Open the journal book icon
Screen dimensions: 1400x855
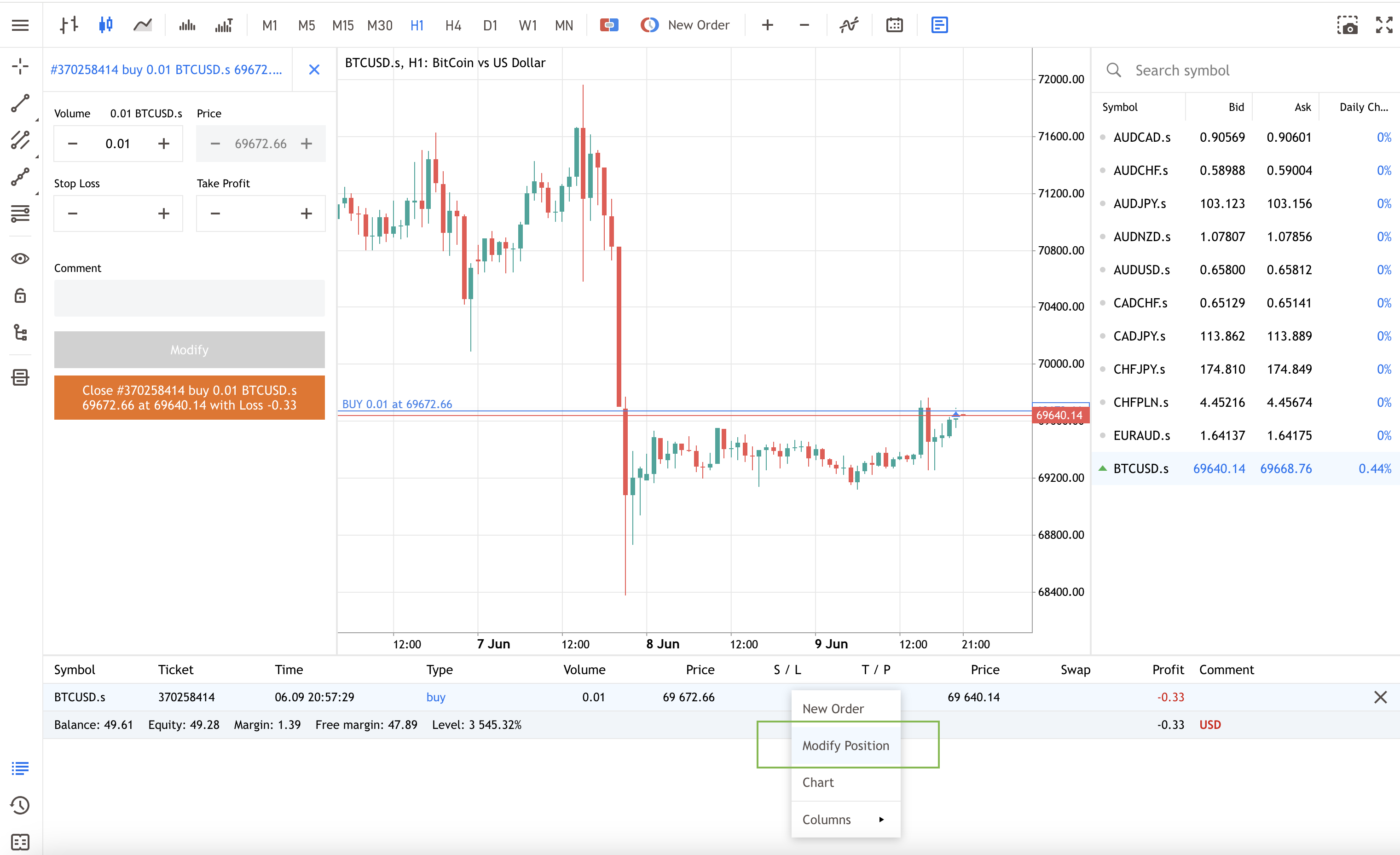point(20,841)
